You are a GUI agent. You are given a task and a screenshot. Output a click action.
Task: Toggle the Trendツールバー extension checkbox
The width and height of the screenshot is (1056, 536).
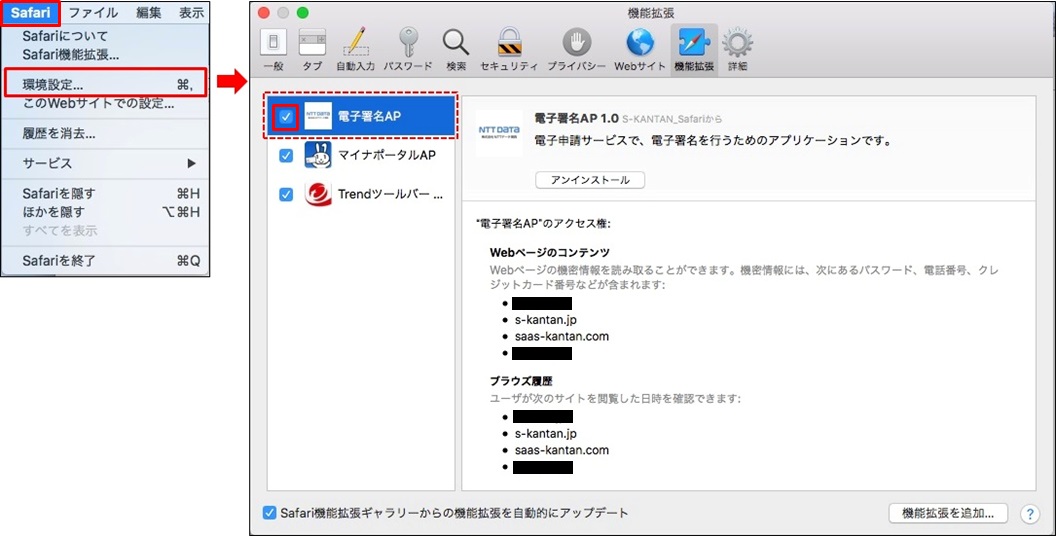pyautogui.click(x=286, y=195)
